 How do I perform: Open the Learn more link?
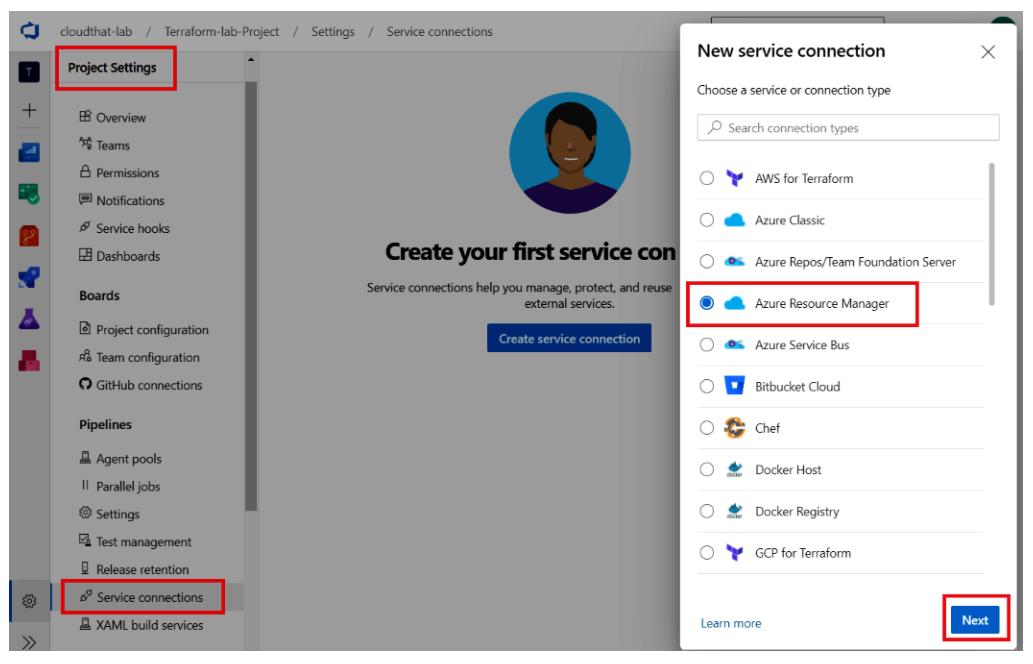click(731, 623)
